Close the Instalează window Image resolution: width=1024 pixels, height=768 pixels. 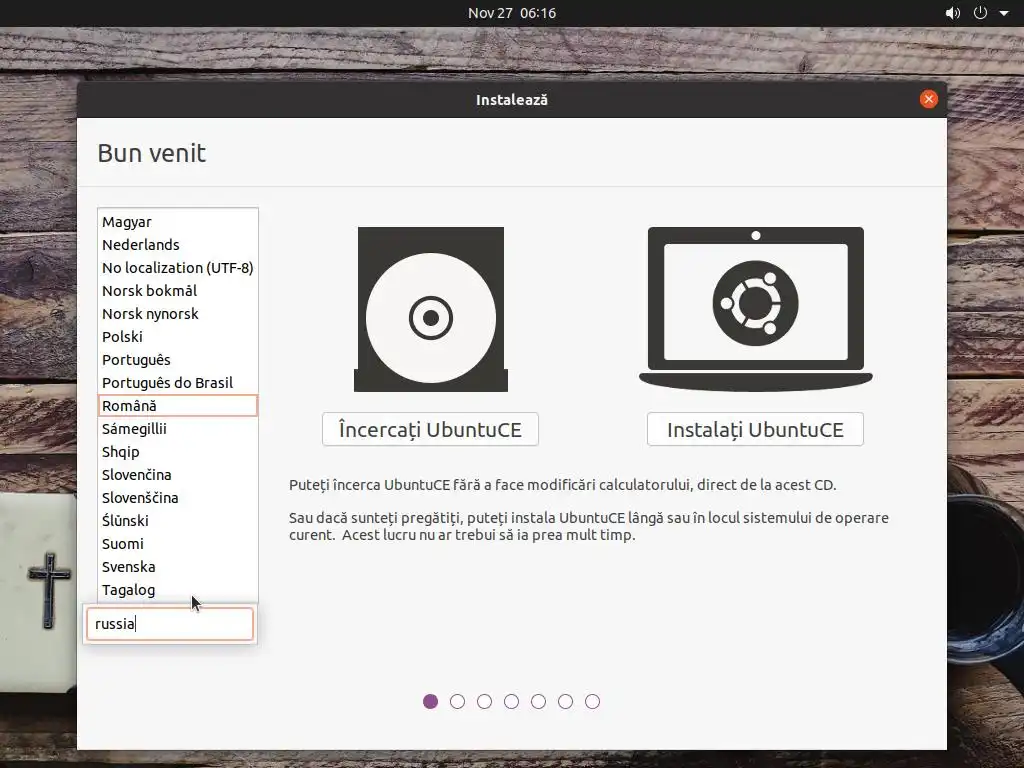(929, 99)
